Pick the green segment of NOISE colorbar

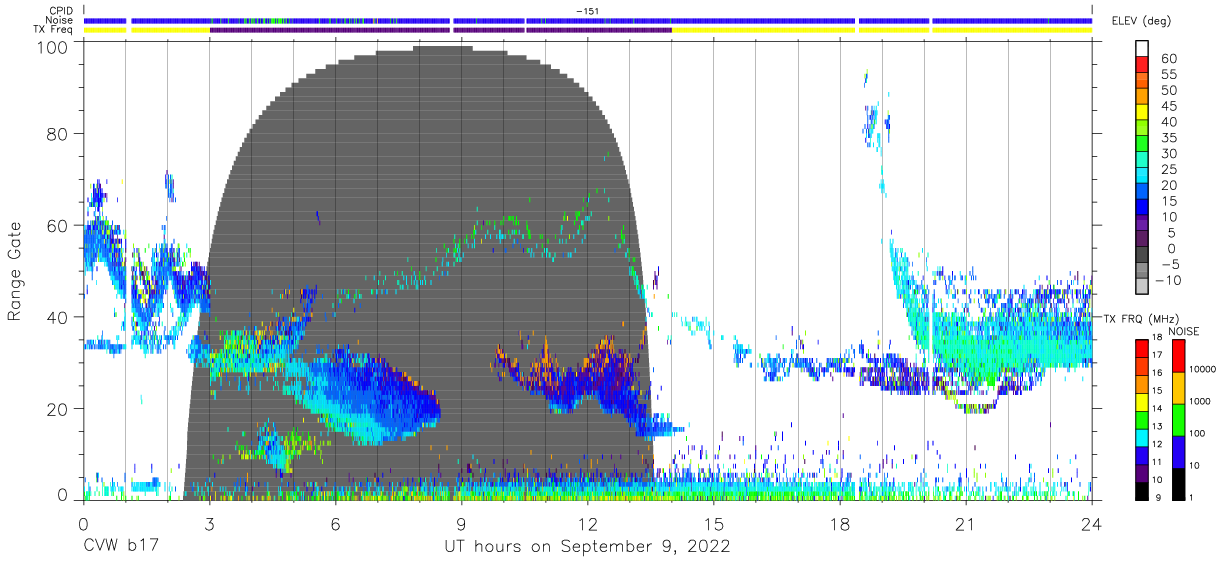[x=1179, y=420]
